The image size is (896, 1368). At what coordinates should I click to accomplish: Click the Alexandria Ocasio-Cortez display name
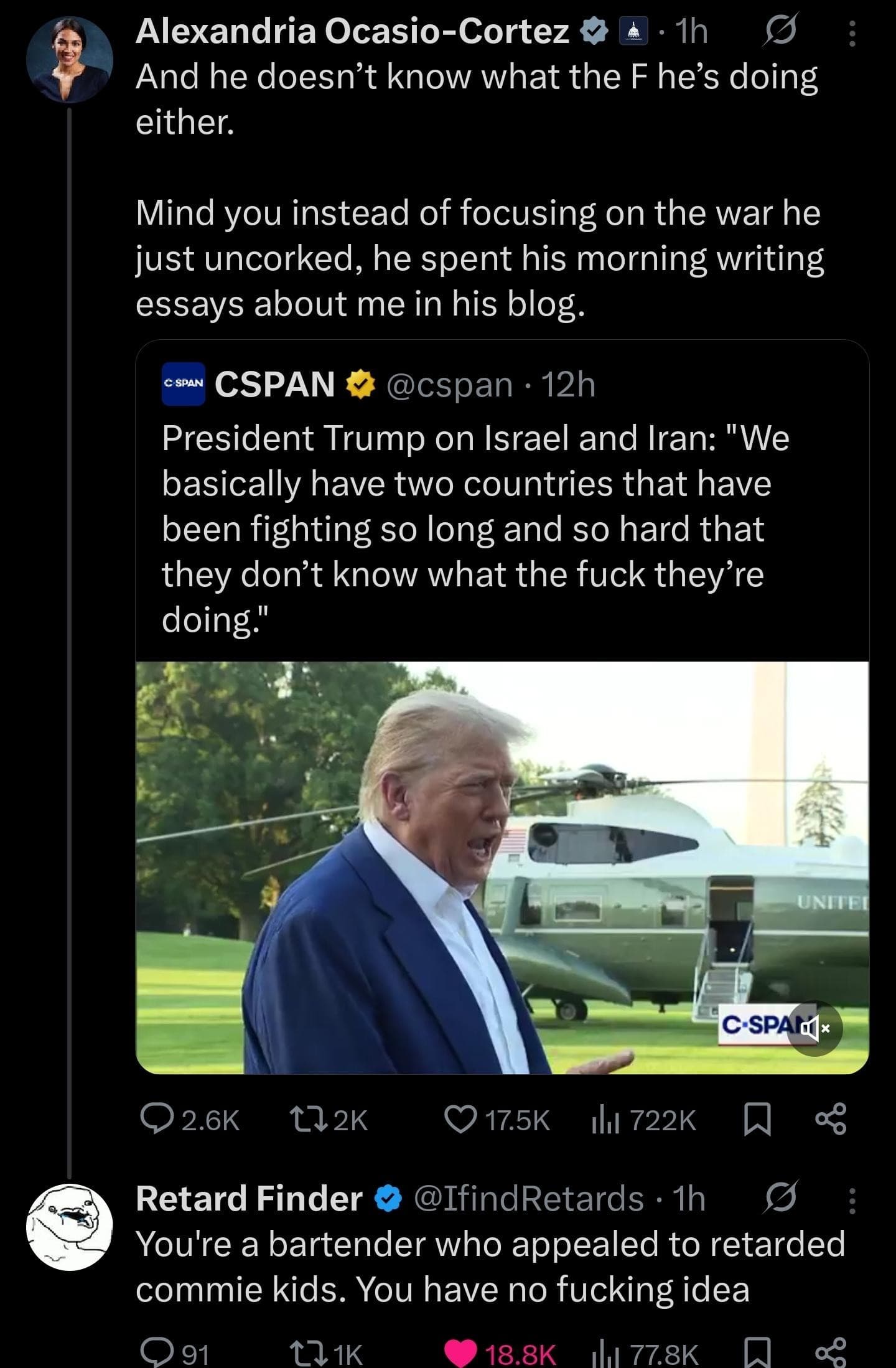tap(352, 31)
